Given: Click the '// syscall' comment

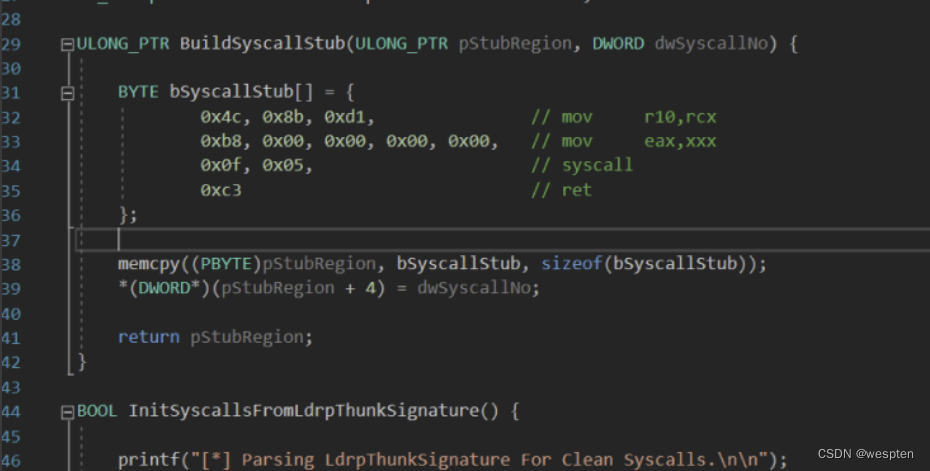Looking at the screenshot, I should 582,166.
